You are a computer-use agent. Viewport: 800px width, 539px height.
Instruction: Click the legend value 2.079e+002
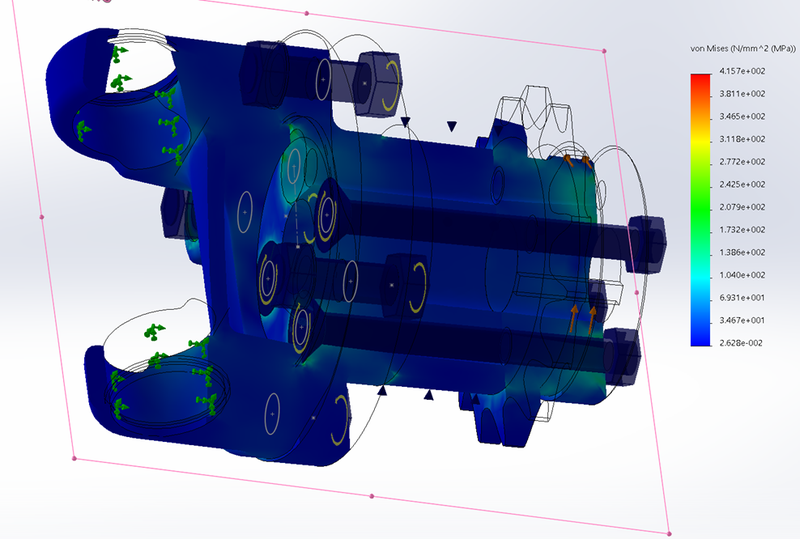tap(742, 207)
